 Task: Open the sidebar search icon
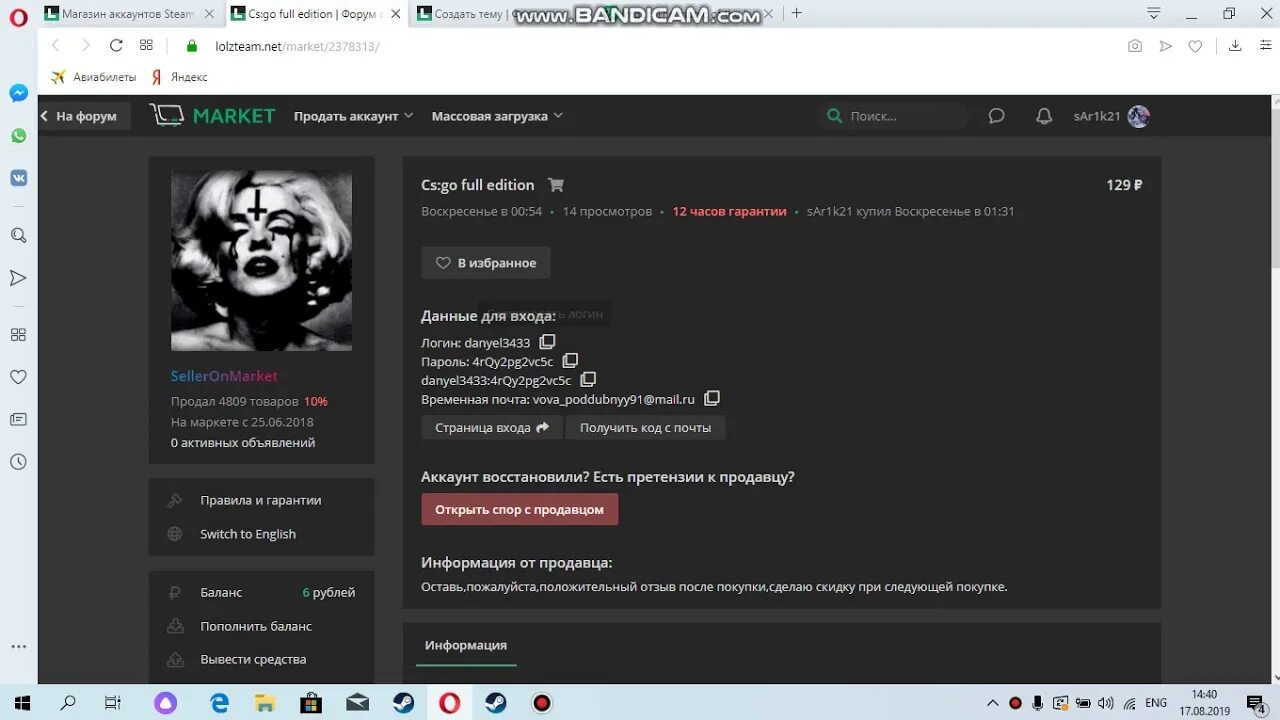(x=18, y=236)
